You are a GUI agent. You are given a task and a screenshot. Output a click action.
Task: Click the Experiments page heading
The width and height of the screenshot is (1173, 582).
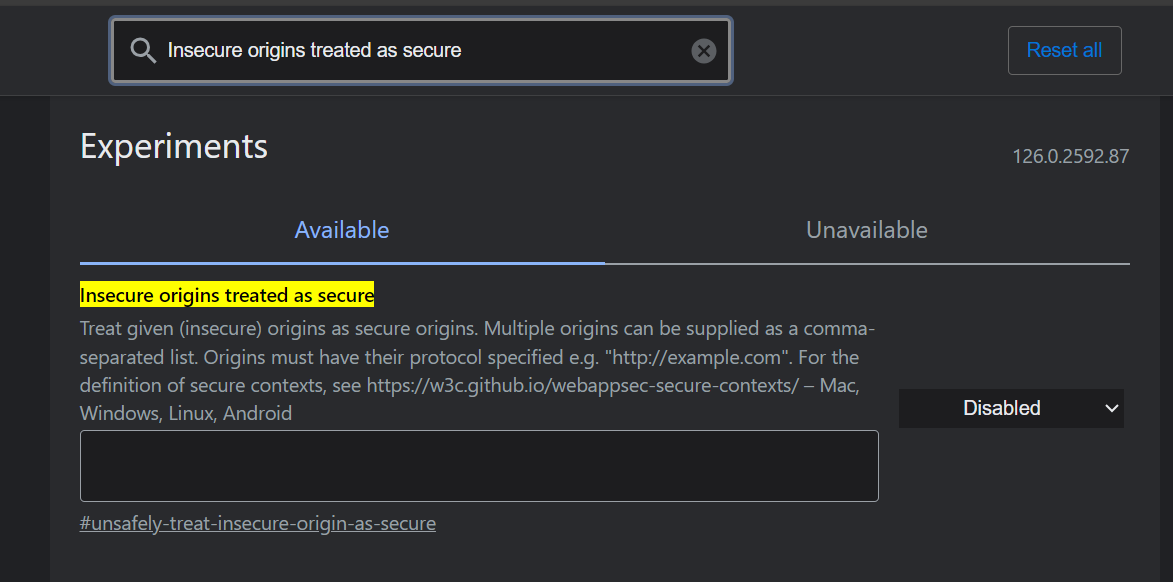[x=174, y=146]
